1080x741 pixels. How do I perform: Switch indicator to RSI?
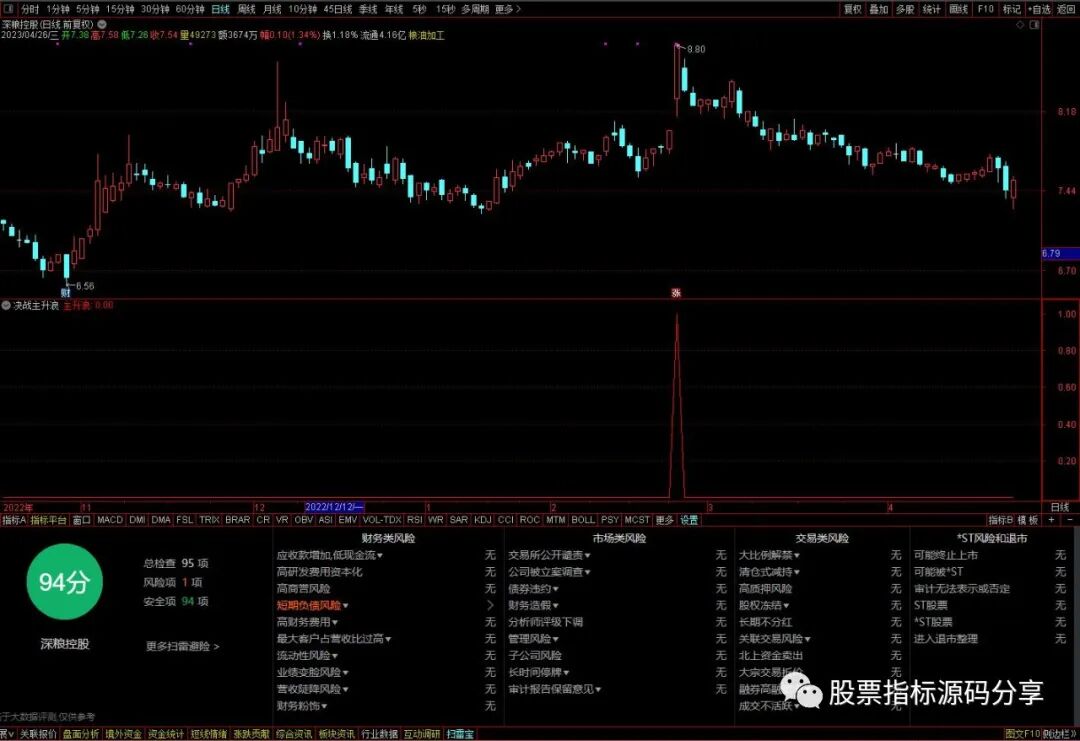(415, 520)
